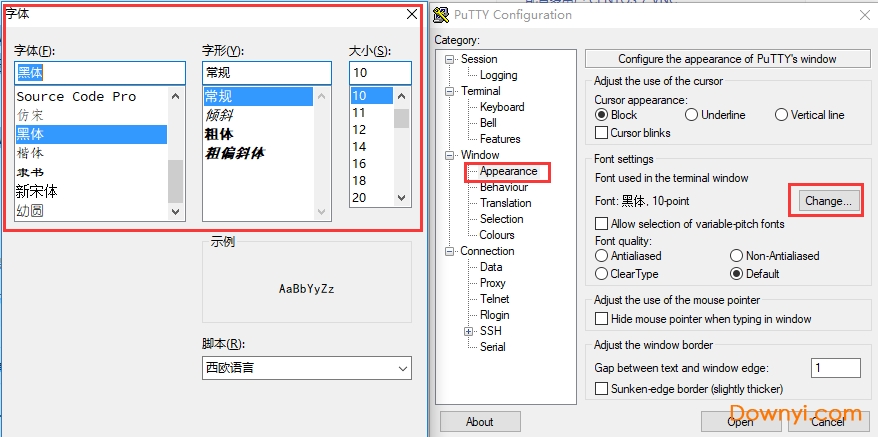878x437 pixels.
Task: Choose Vertical line cursor option
Action: 782,115
